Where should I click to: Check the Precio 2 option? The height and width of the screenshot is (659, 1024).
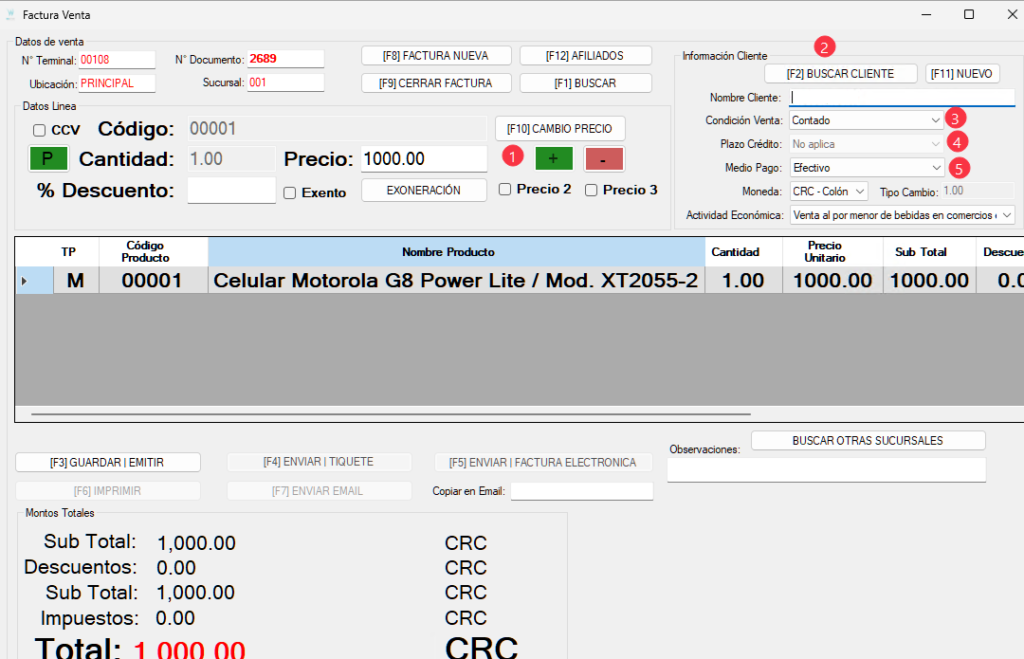pyautogui.click(x=505, y=189)
